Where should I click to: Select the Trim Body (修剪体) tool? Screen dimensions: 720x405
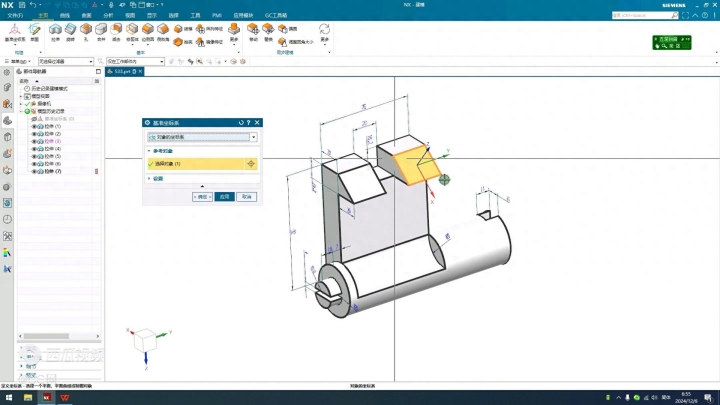tap(132, 32)
